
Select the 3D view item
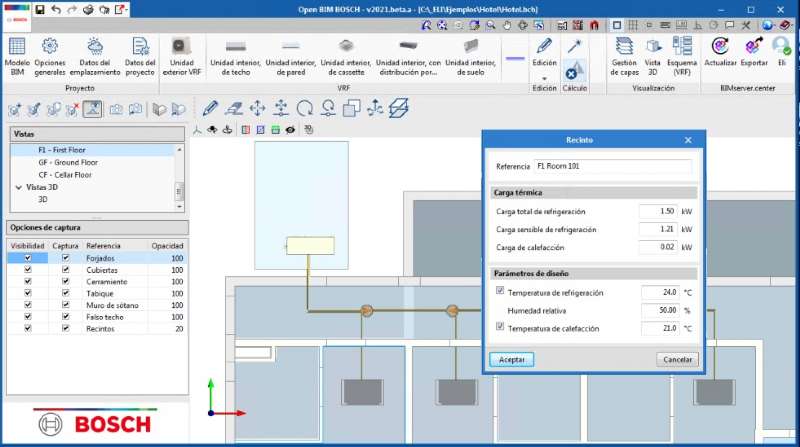click(42, 200)
